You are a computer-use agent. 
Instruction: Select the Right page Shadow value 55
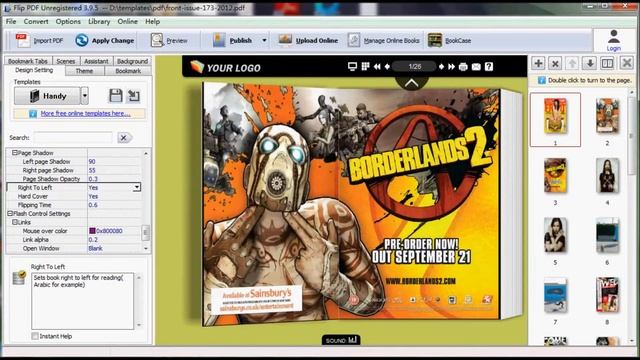(x=92, y=170)
